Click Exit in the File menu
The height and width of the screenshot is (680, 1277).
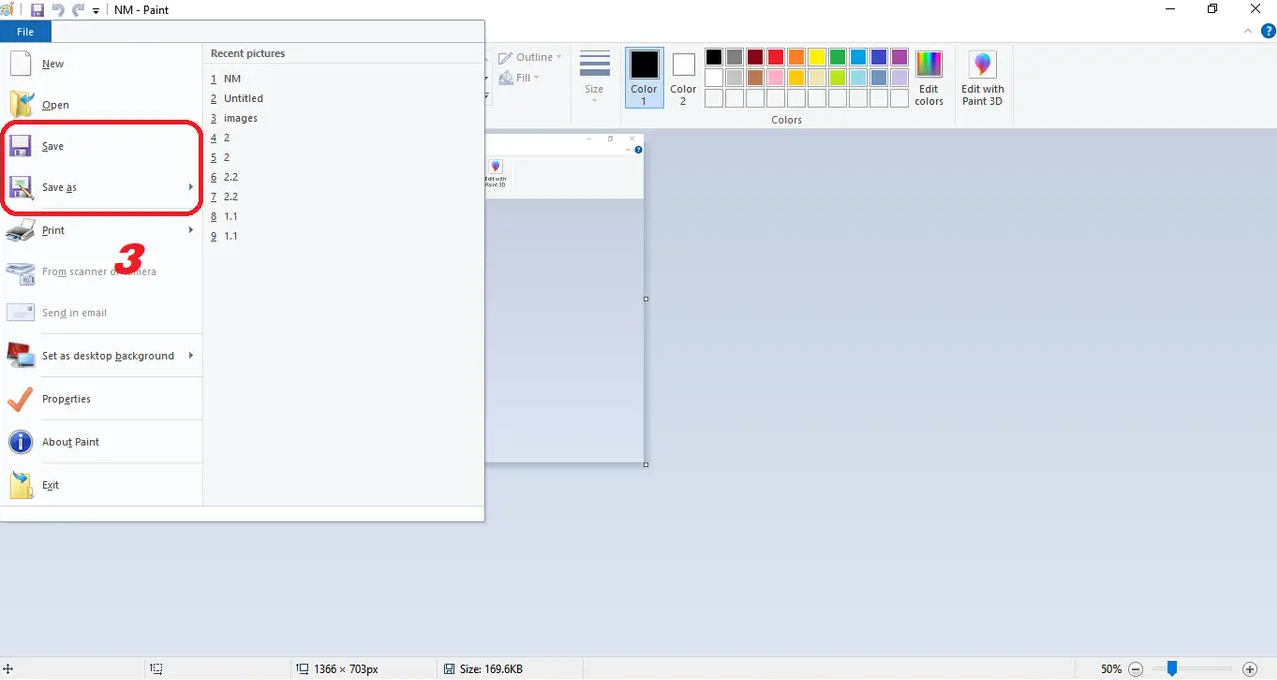102,485
